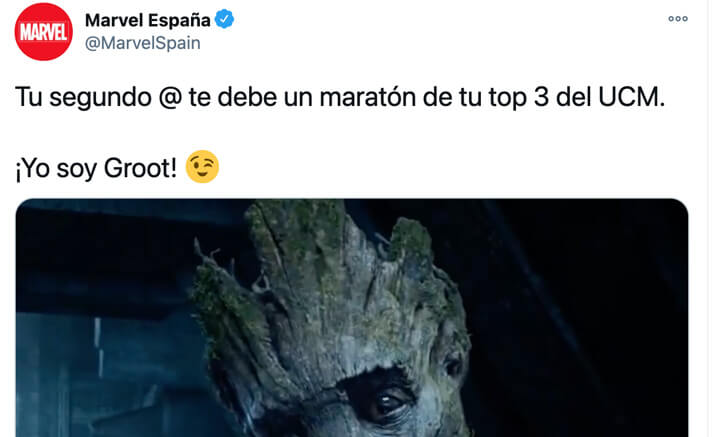Open the @MarvelSpain handle link
This screenshot has height=437, width=720.
143,43
